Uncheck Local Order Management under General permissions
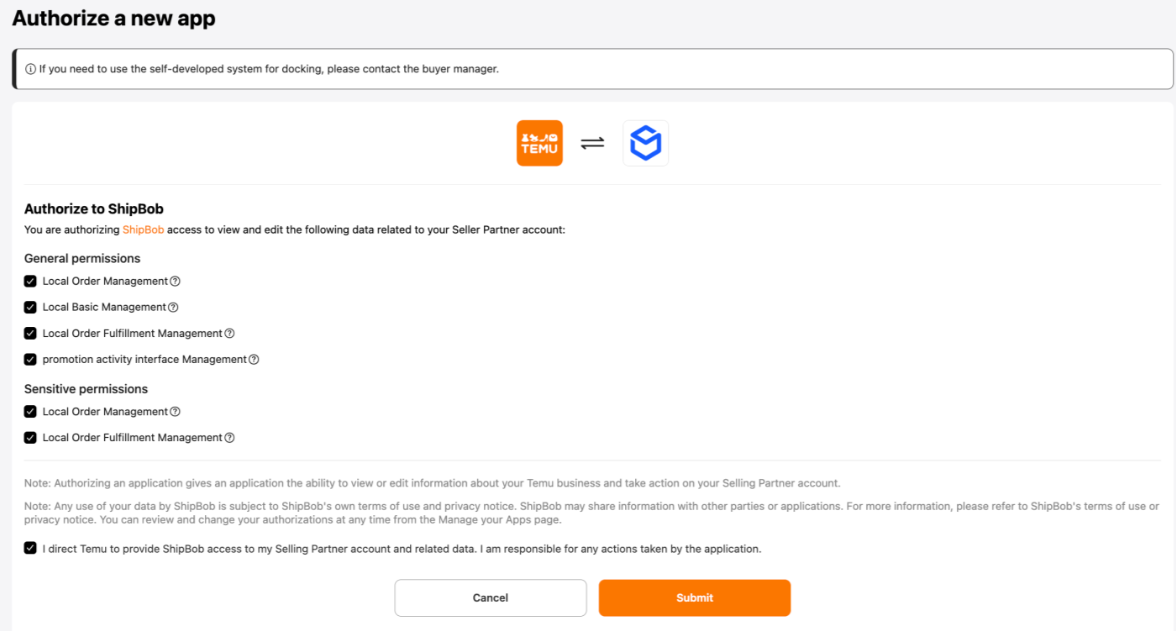The image size is (1176, 631). tap(30, 281)
